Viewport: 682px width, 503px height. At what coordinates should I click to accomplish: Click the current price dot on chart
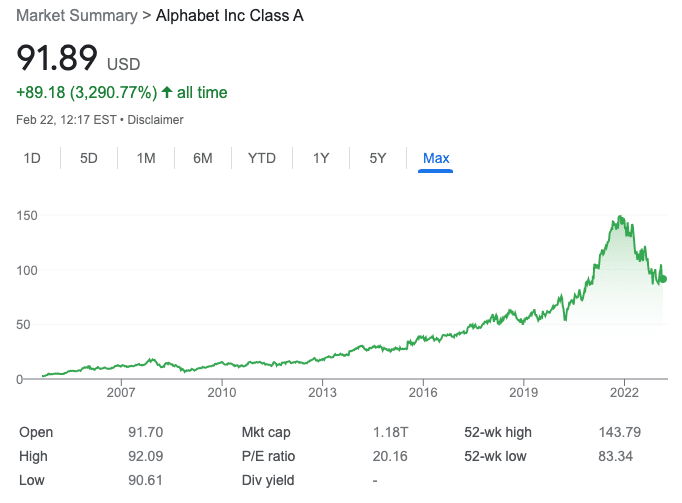point(663,279)
